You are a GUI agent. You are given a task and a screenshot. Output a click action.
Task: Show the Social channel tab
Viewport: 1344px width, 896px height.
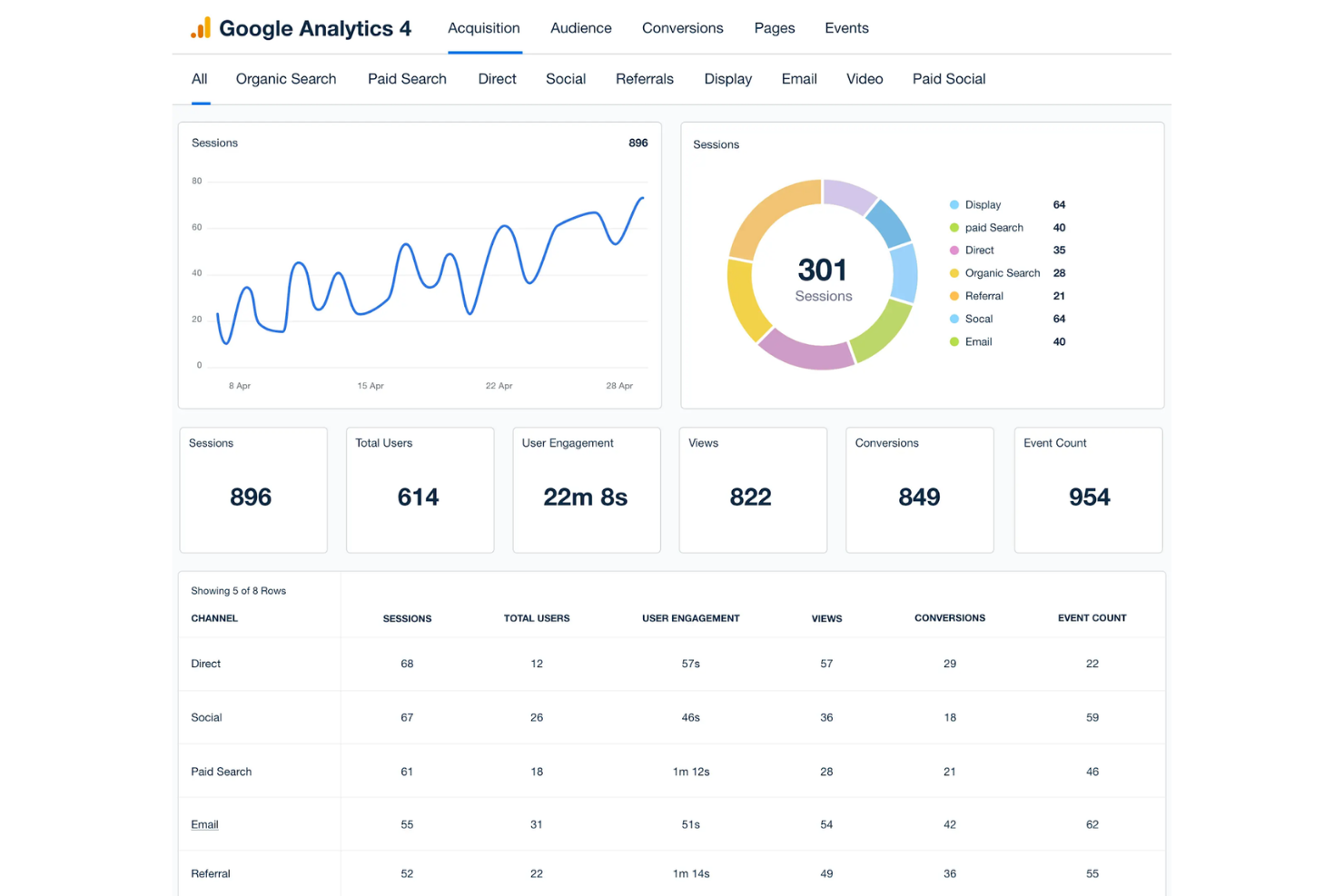pos(566,79)
